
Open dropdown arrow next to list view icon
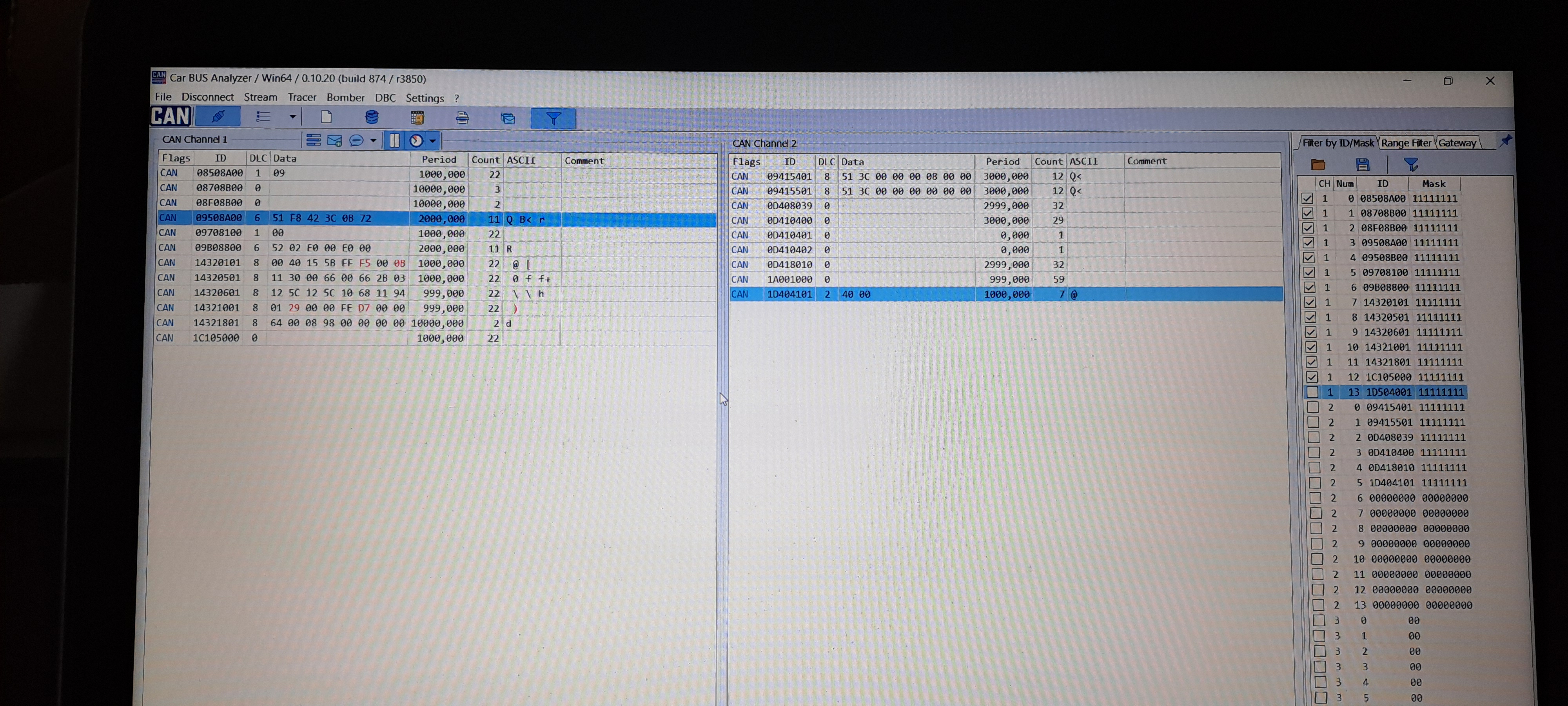coord(293,116)
